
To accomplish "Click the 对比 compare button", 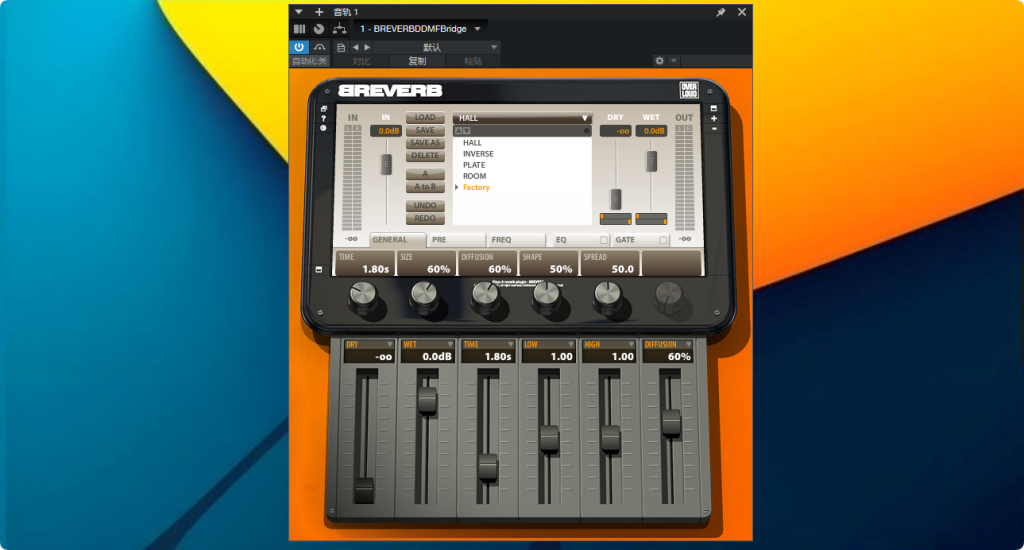I will [361, 61].
